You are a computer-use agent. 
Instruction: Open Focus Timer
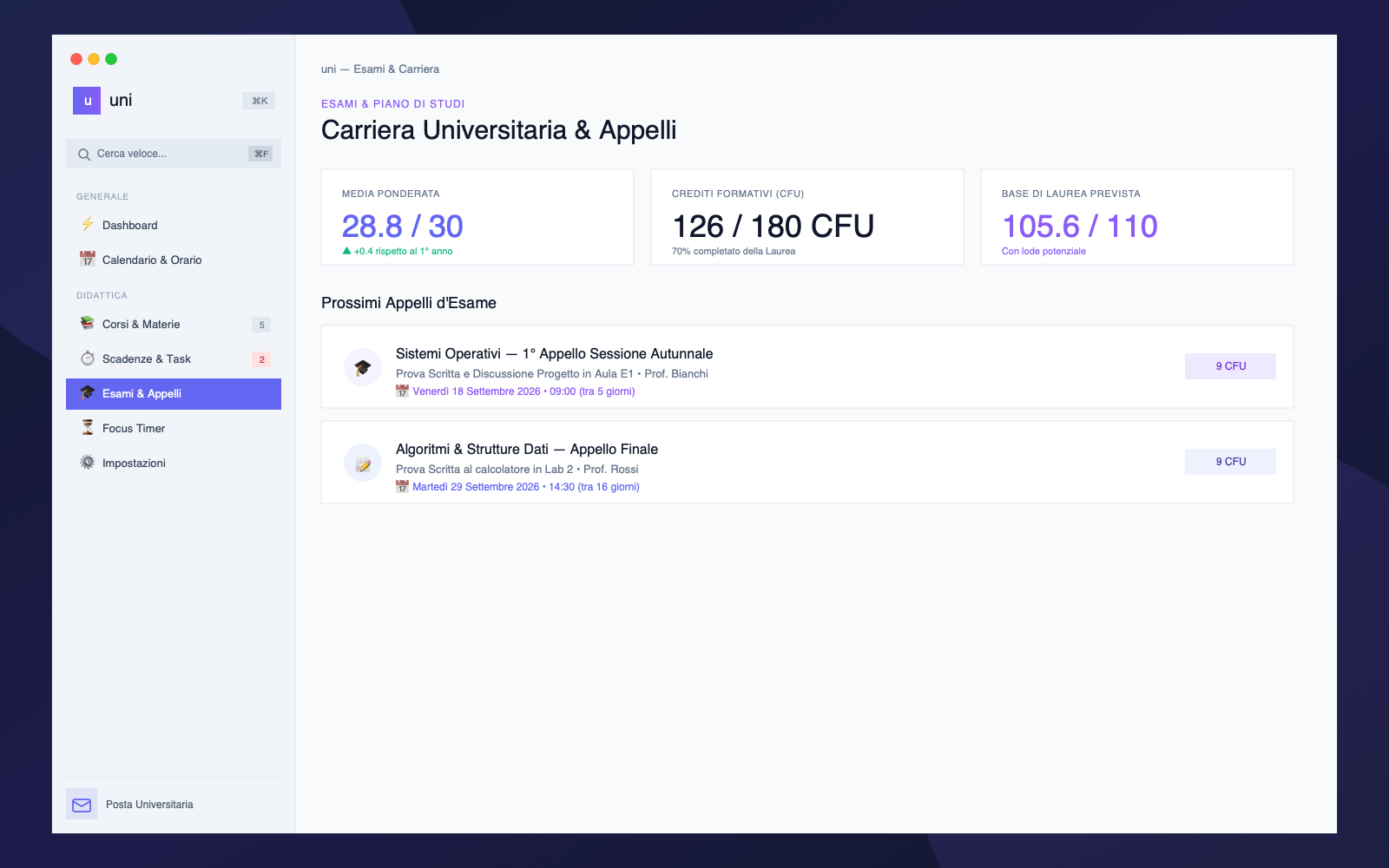click(x=174, y=428)
